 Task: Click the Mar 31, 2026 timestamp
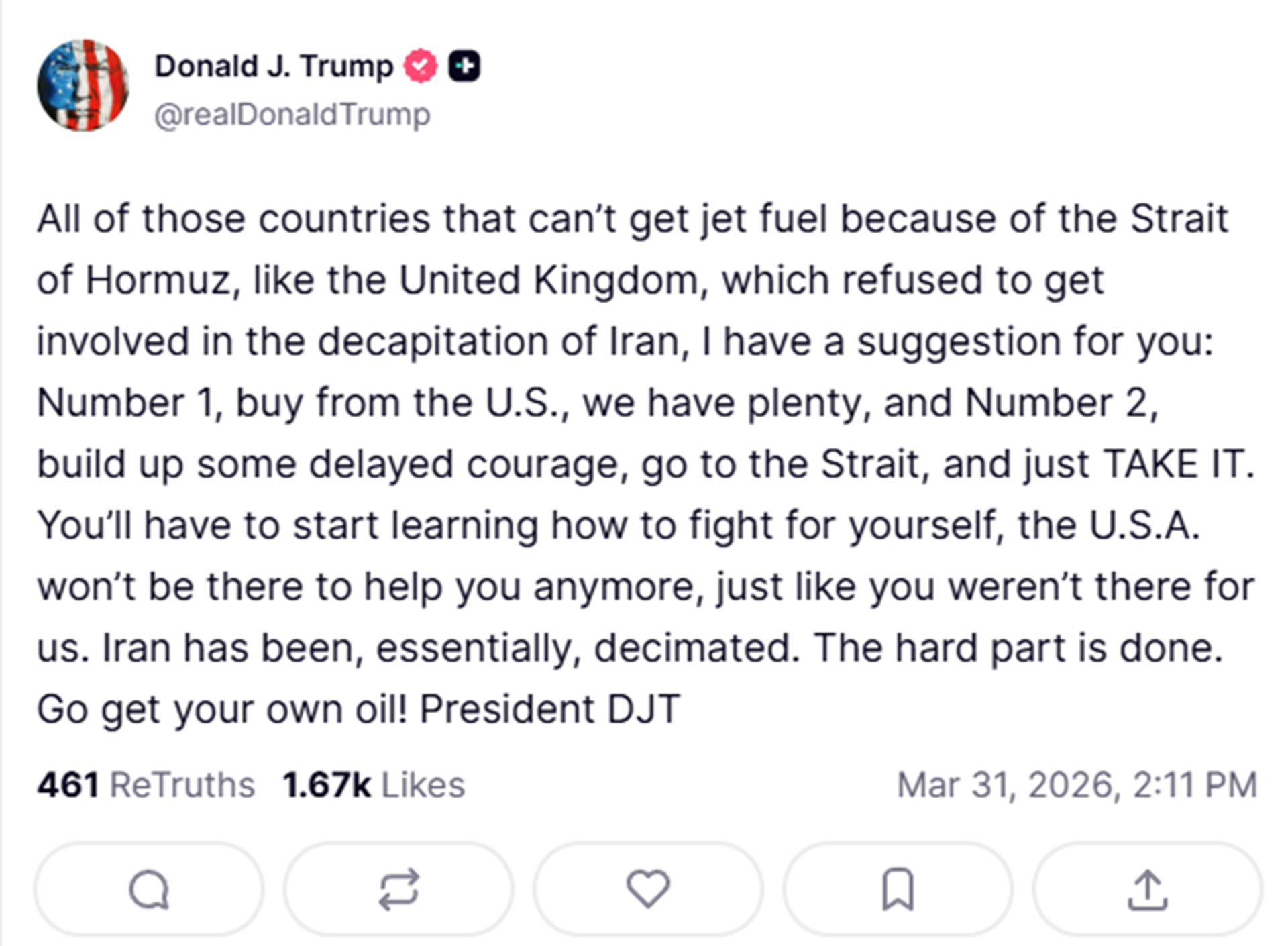(1077, 785)
